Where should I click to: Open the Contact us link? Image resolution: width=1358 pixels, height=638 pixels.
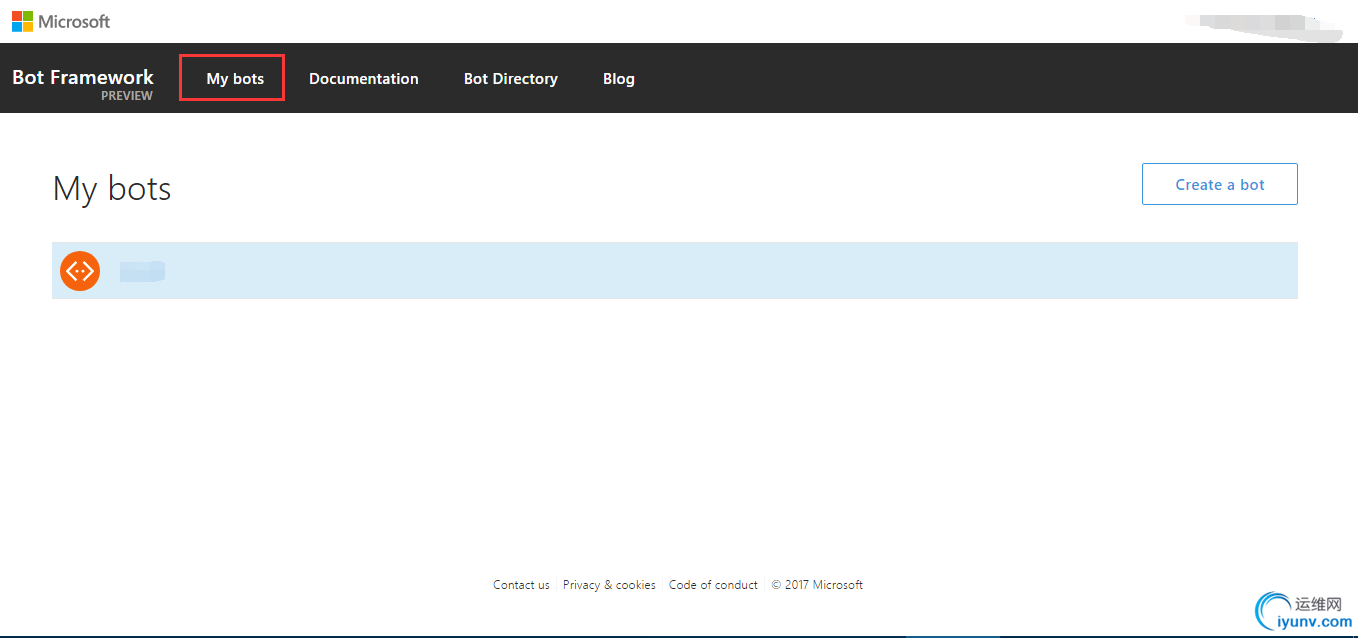pyautogui.click(x=521, y=585)
